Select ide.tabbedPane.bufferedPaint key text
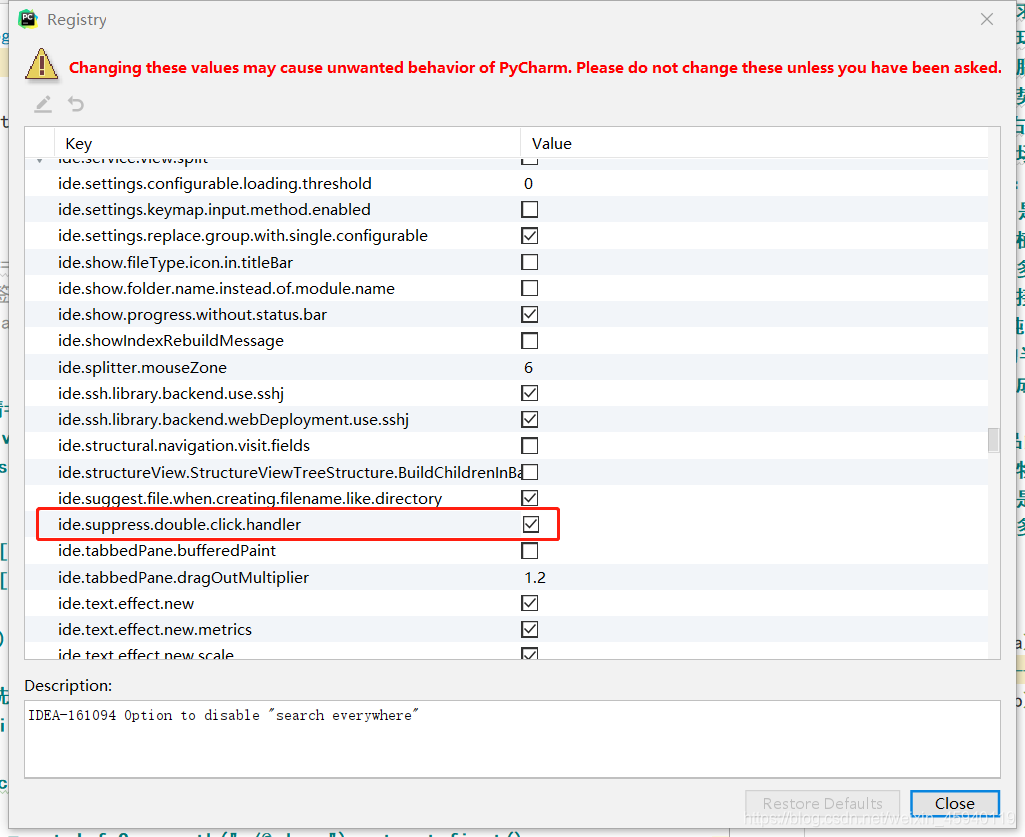 click(167, 551)
